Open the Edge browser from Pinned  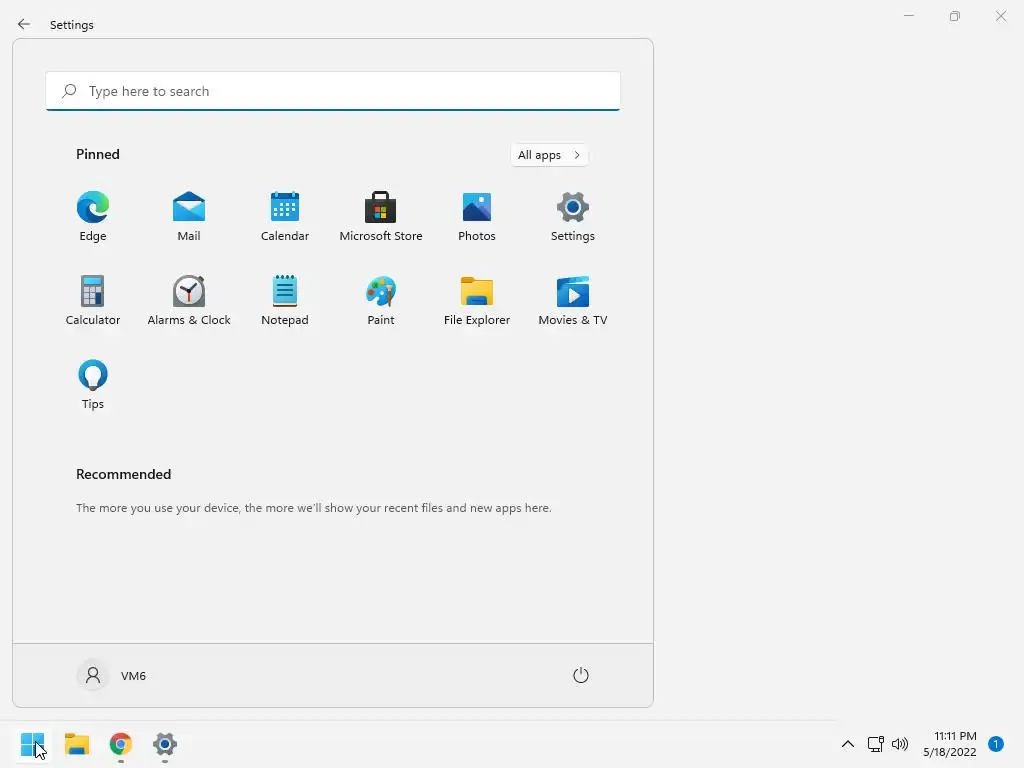click(x=93, y=217)
